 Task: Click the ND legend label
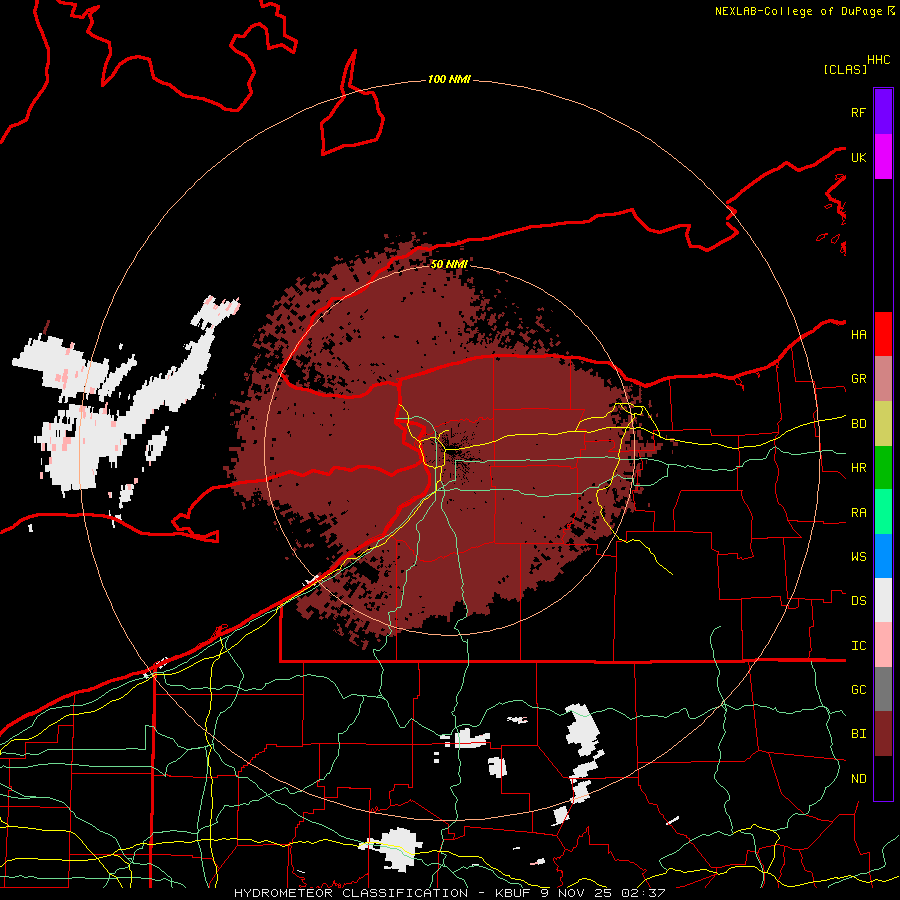858,779
